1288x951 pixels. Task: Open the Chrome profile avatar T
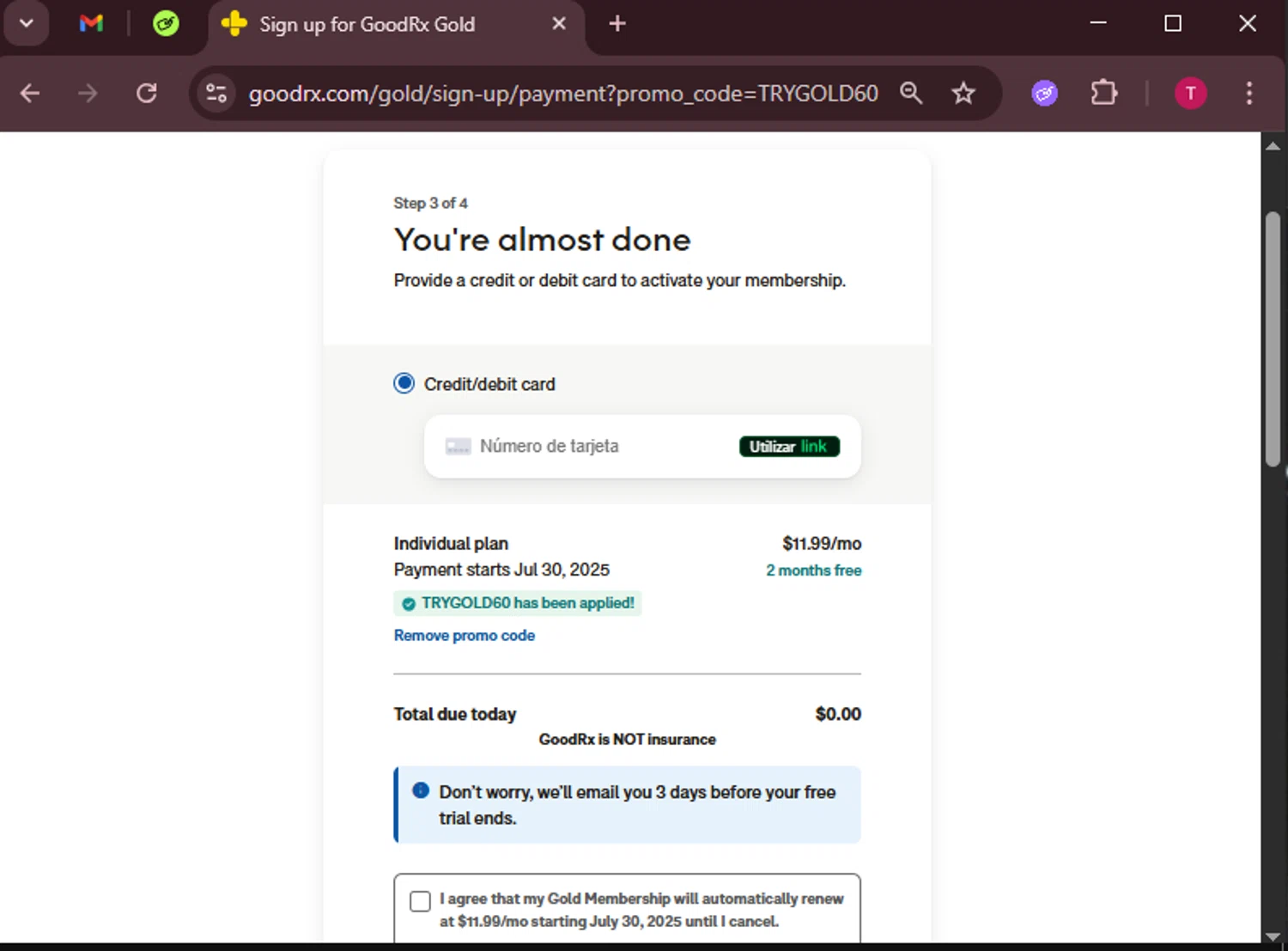click(x=1190, y=93)
